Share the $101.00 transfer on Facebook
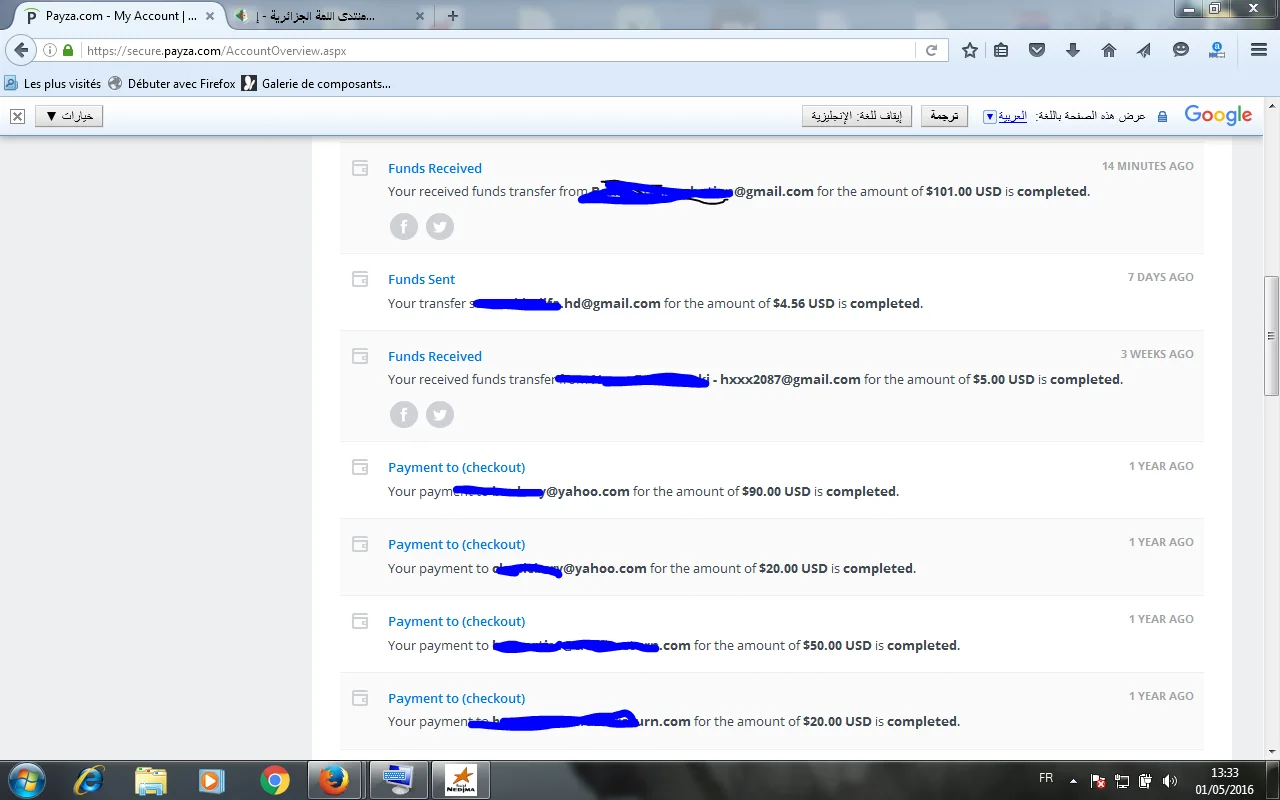 pos(404,227)
